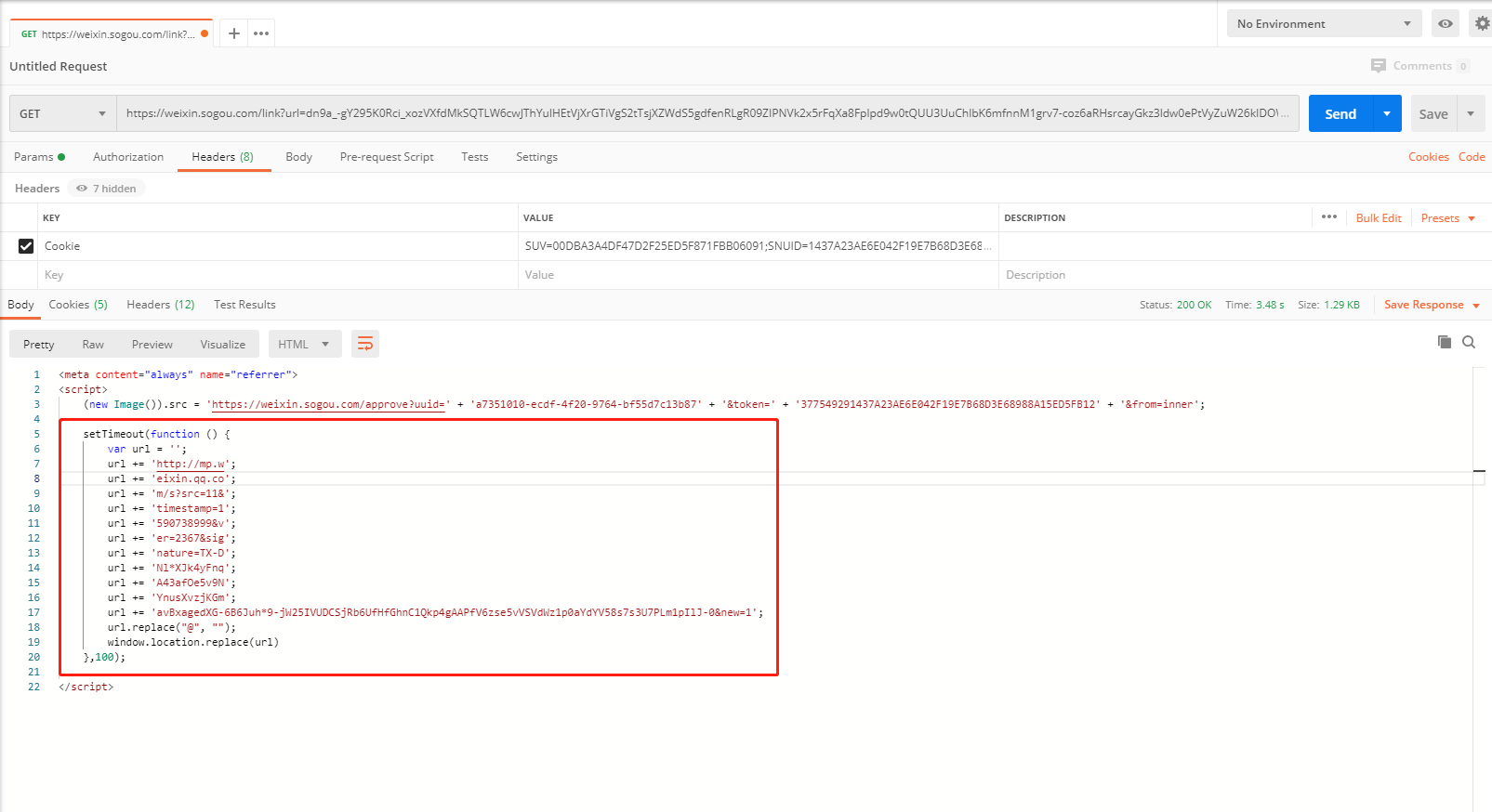Click the weixin.sogou.com/approve URL in code
The height and width of the screenshot is (812, 1492).
pos(328,404)
